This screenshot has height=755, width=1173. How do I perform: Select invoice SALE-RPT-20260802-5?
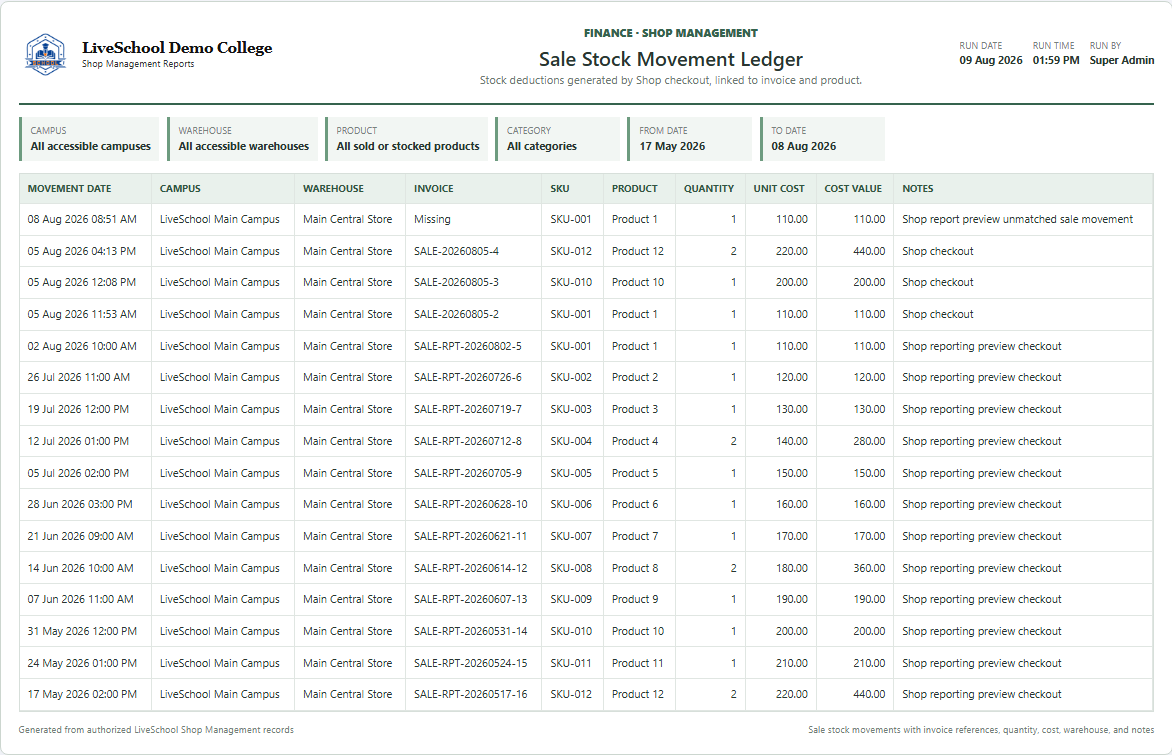tap(468, 346)
